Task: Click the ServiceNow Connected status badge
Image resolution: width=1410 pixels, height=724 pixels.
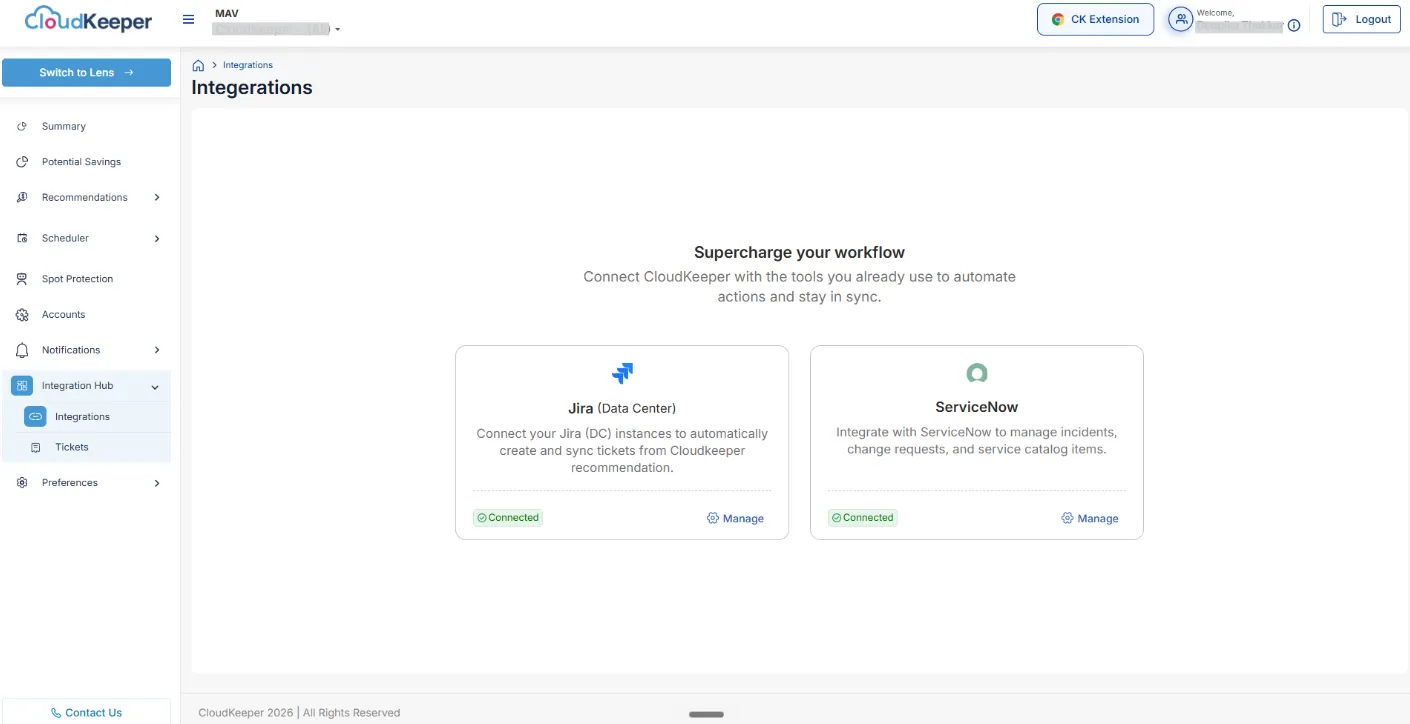Action: (863, 518)
